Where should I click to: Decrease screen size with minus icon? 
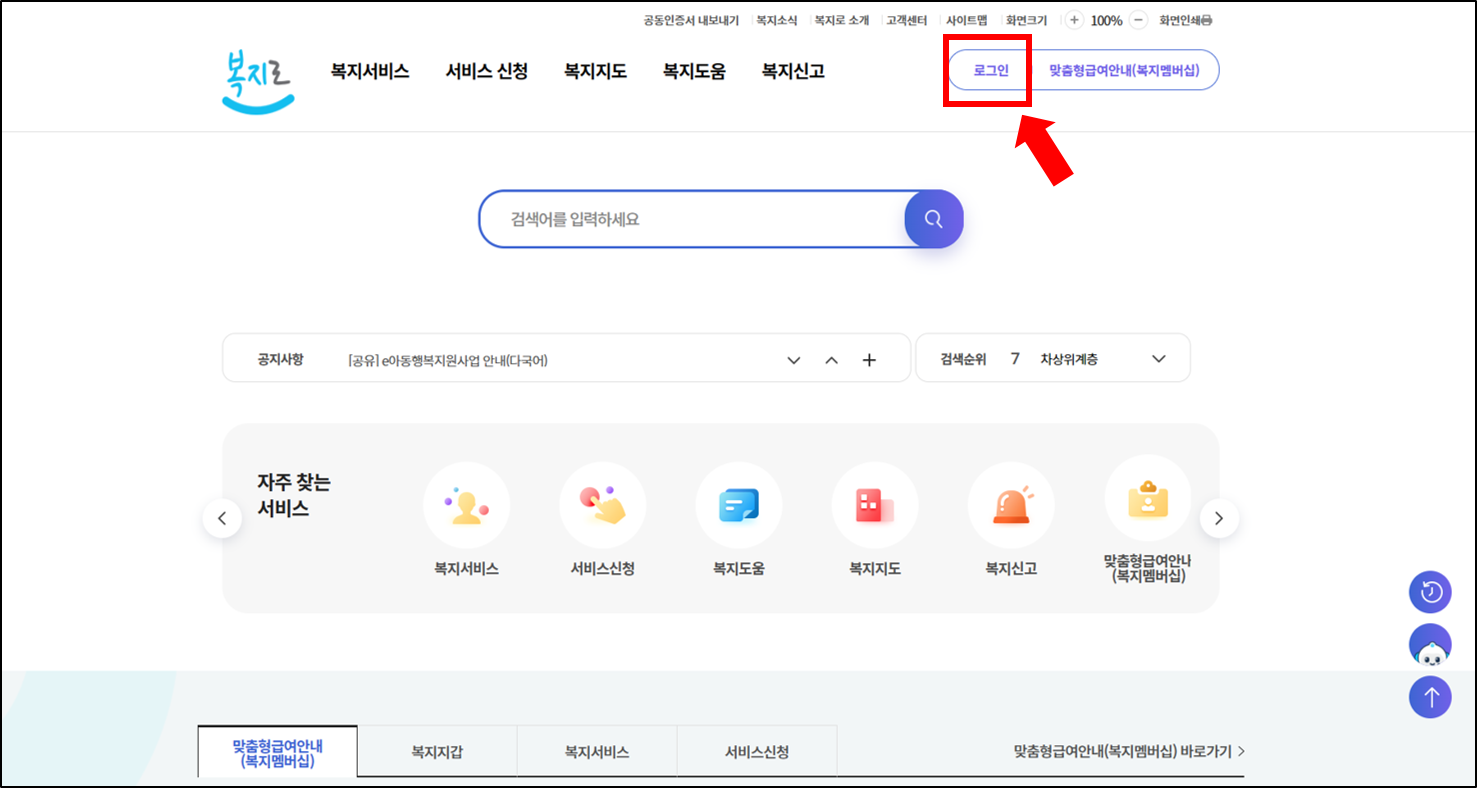tap(1138, 20)
